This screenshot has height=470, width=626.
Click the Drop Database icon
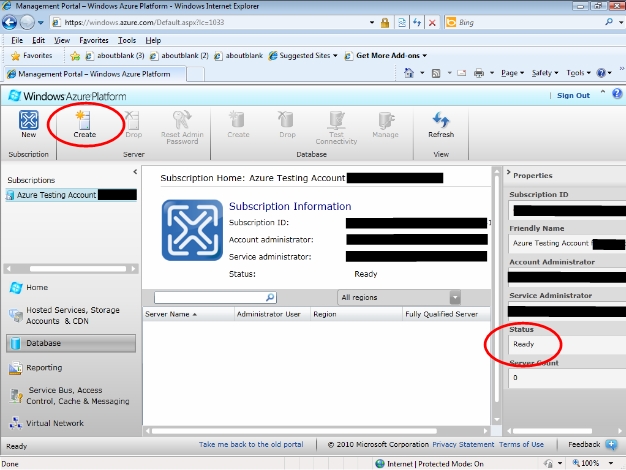tap(287, 120)
